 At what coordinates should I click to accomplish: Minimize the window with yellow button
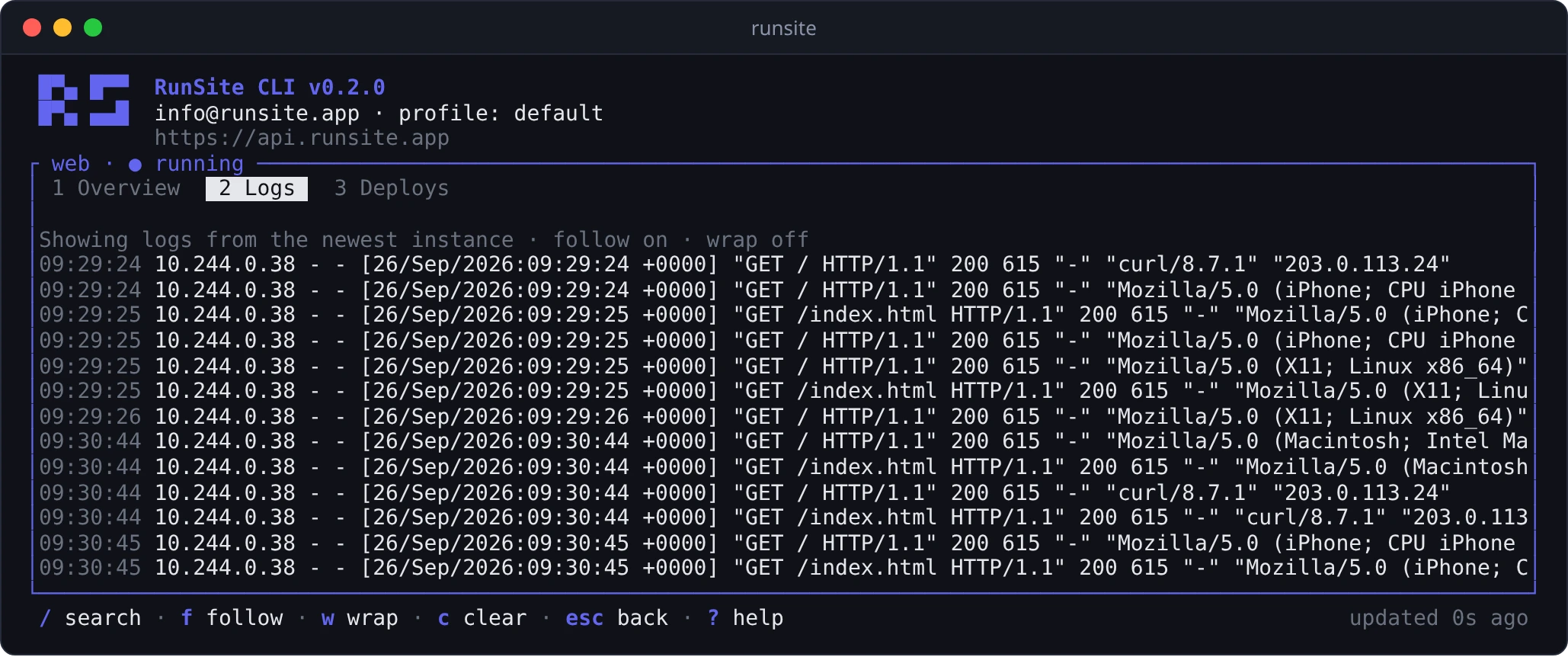(62, 27)
